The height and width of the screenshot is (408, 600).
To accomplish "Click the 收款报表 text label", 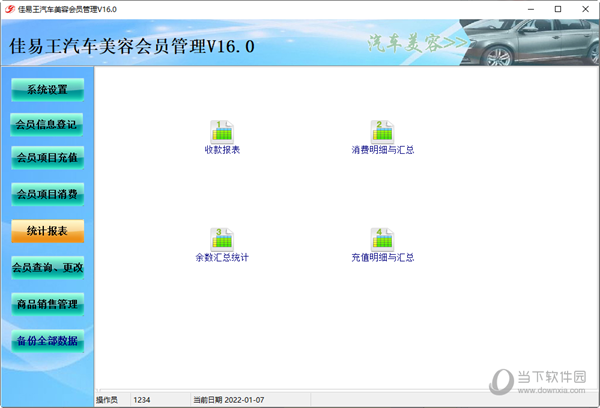I will coord(222,150).
